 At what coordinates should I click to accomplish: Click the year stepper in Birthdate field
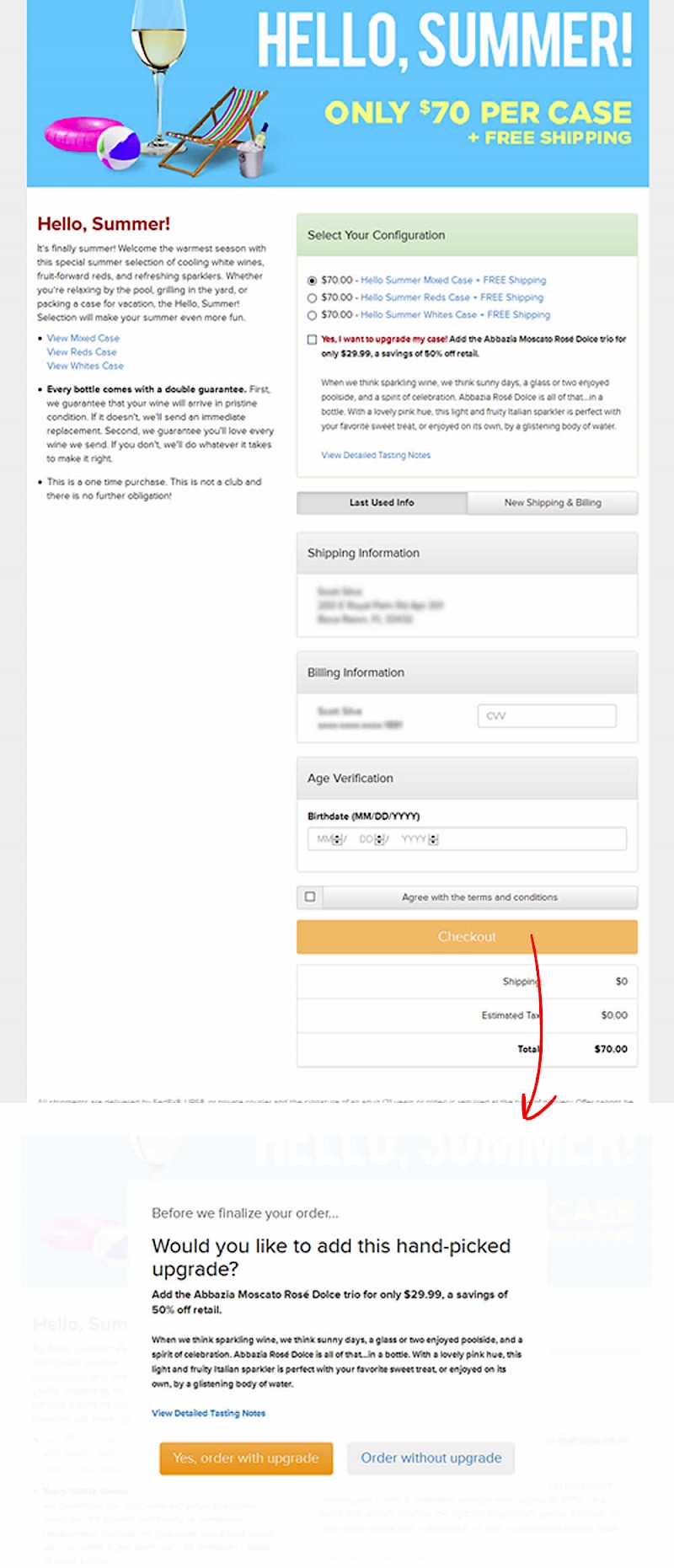pos(433,839)
